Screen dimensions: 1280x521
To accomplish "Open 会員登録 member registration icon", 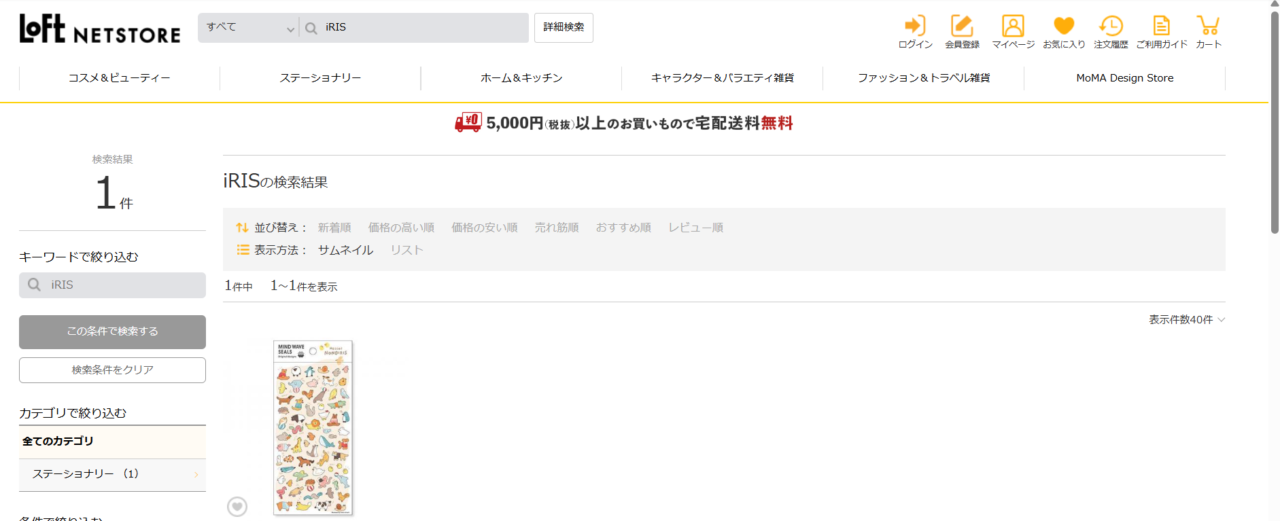I will click(962, 32).
